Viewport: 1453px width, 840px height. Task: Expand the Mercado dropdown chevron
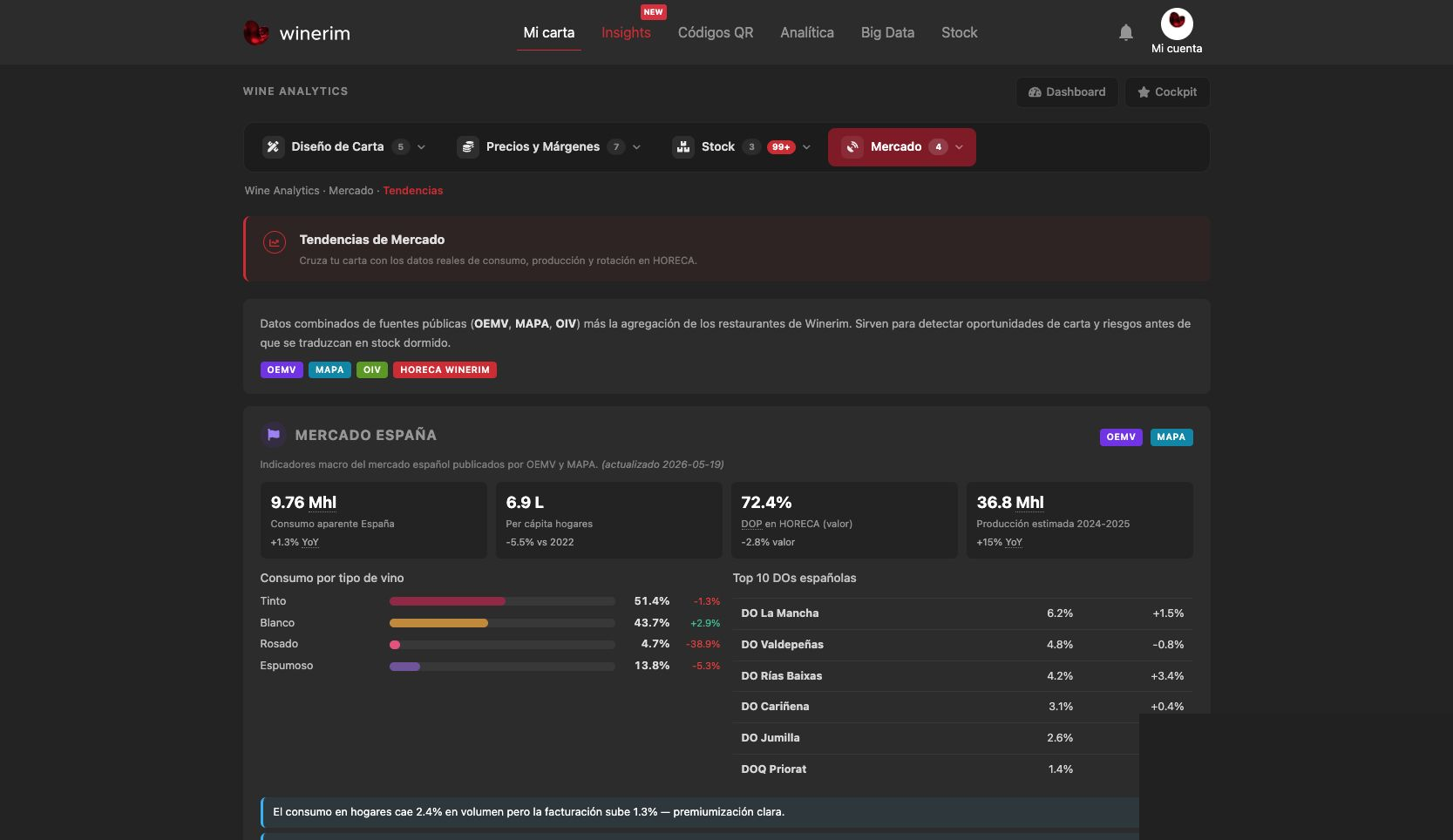pos(959,147)
